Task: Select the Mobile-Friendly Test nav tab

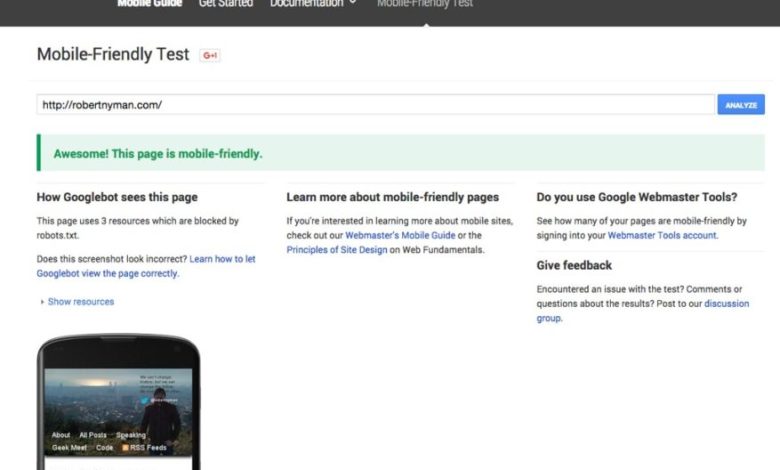Action: 425,3
